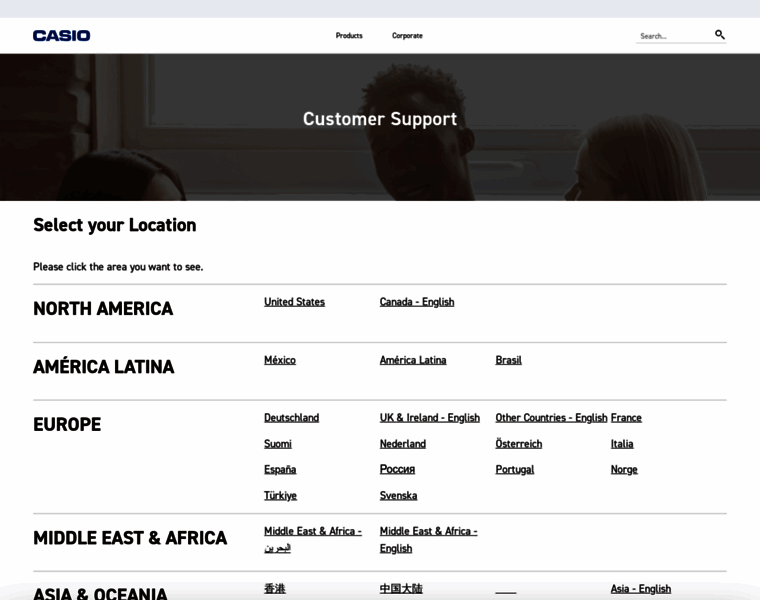Image resolution: width=760 pixels, height=600 pixels.
Task: Open the Asia - English link
Action: (641, 589)
